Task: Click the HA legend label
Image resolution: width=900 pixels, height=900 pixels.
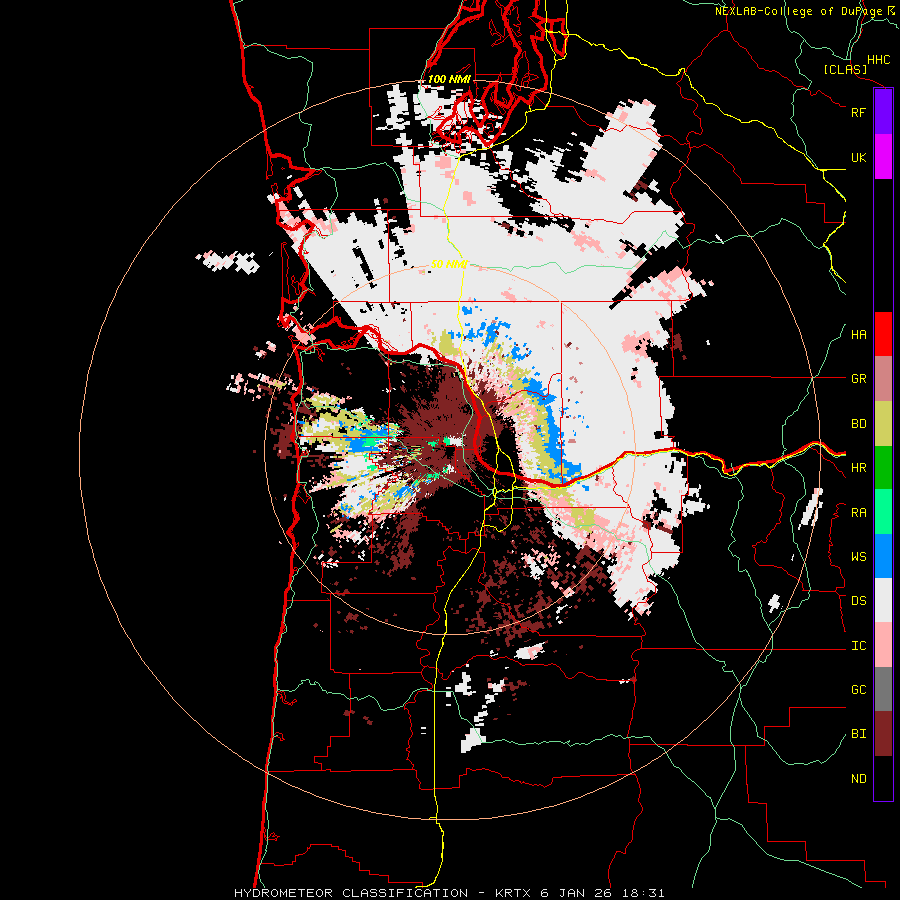Action: (858, 335)
